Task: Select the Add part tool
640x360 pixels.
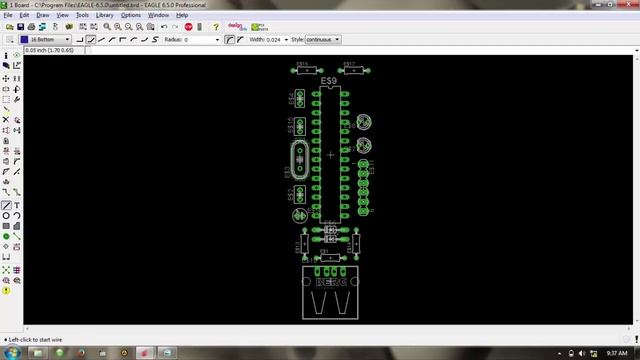Action: click(x=17, y=120)
